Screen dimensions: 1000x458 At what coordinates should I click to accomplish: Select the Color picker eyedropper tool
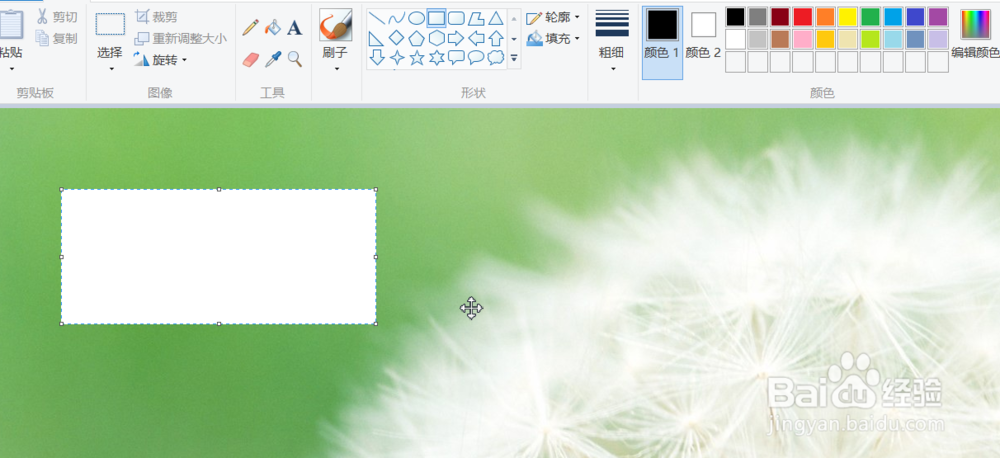click(273, 59)
